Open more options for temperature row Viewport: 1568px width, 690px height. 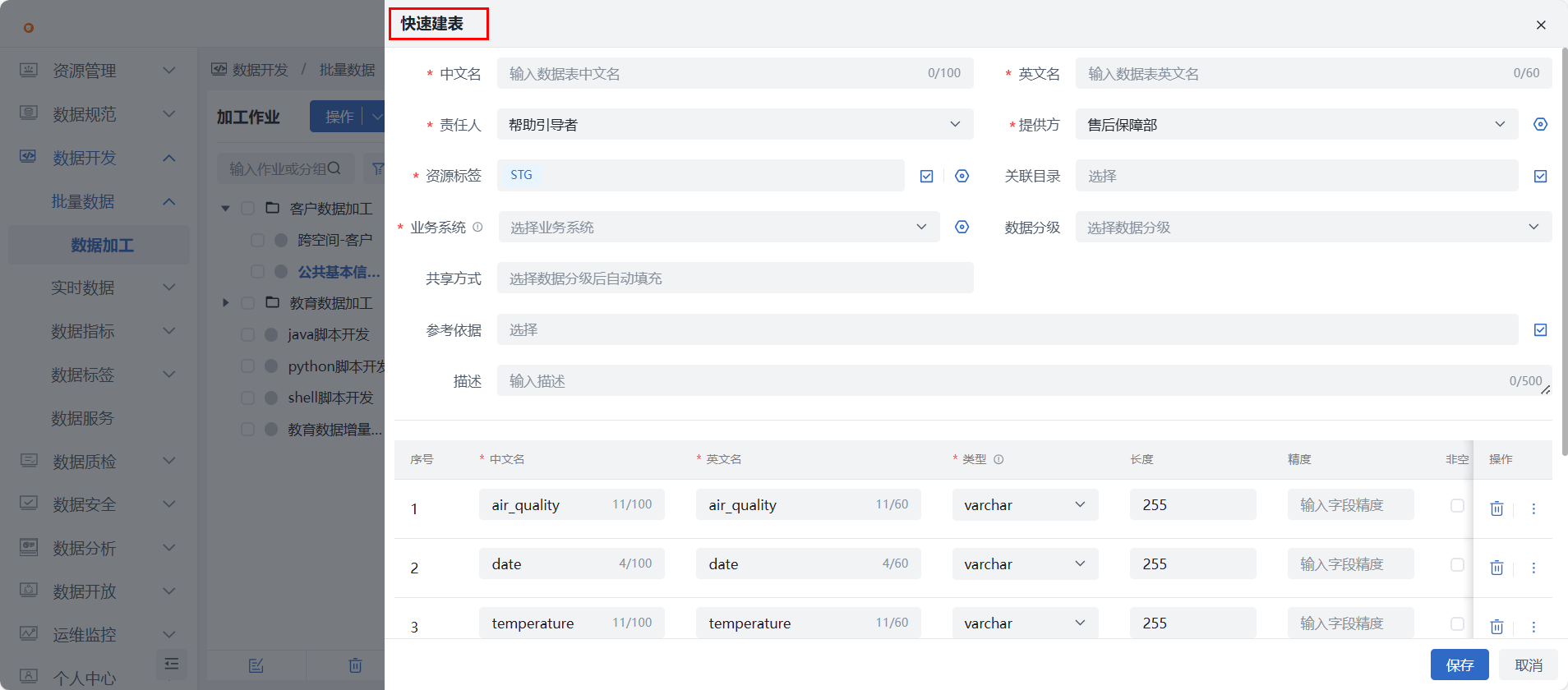click(x=1533, y=627)
